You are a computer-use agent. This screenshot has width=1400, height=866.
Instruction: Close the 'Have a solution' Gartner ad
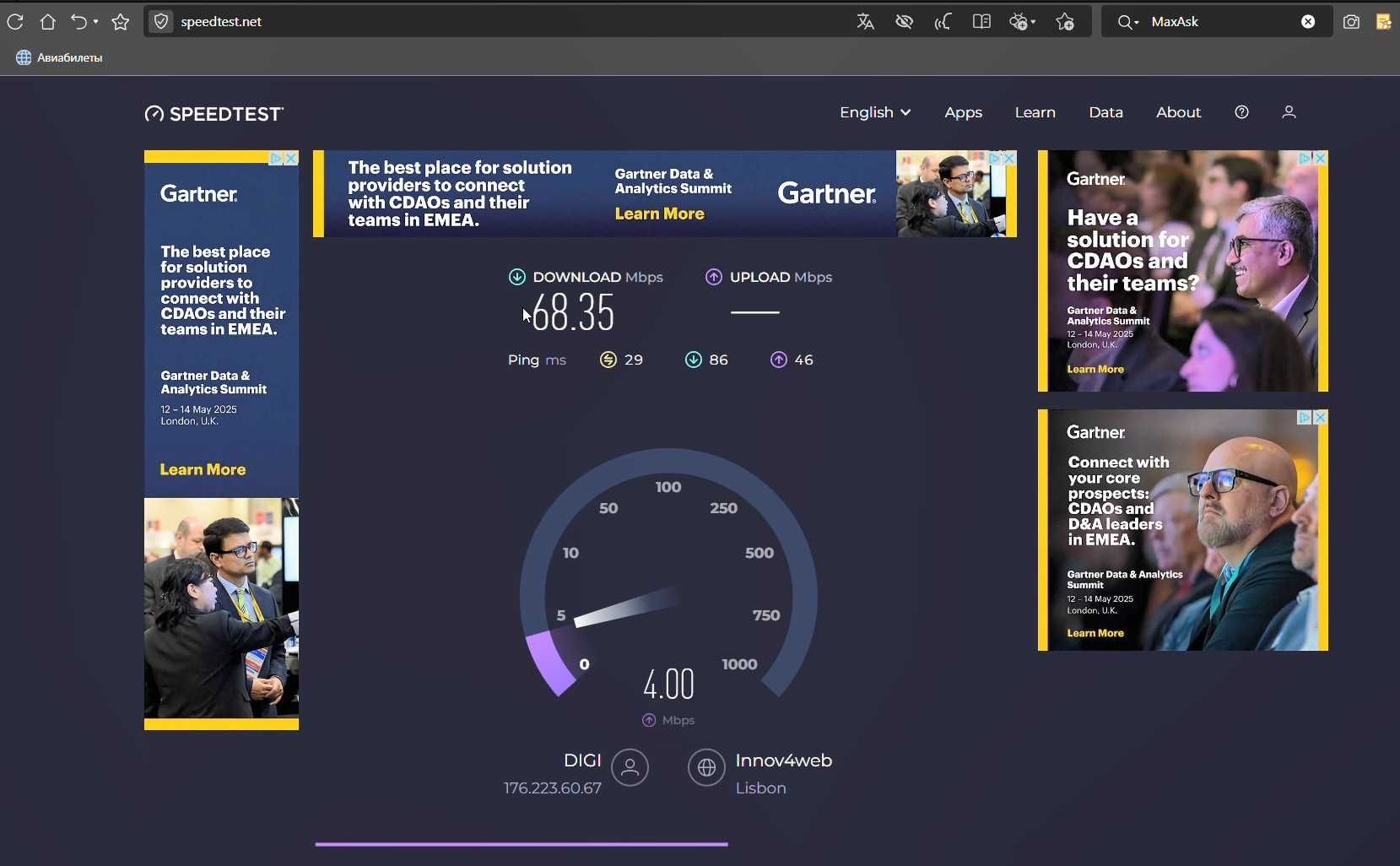(x=1321, y=158)
